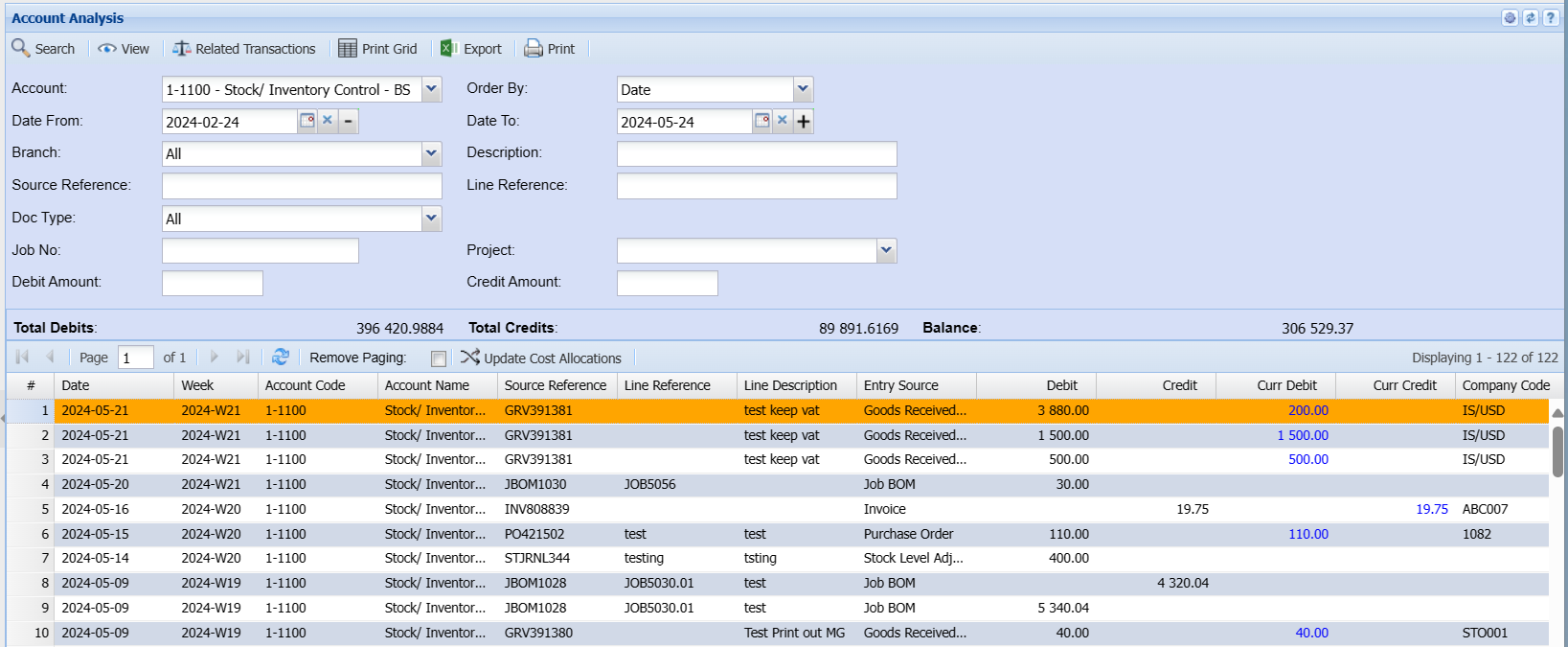The image size is (1568, 647).
Task: Open the Project dropdown list
Action: tap(886, 251)
